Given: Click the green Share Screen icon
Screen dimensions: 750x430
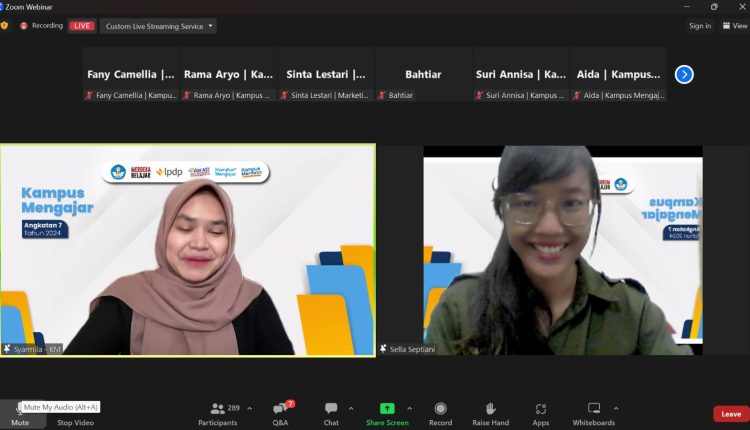Looking at the screenshot, I should point(387,408).
